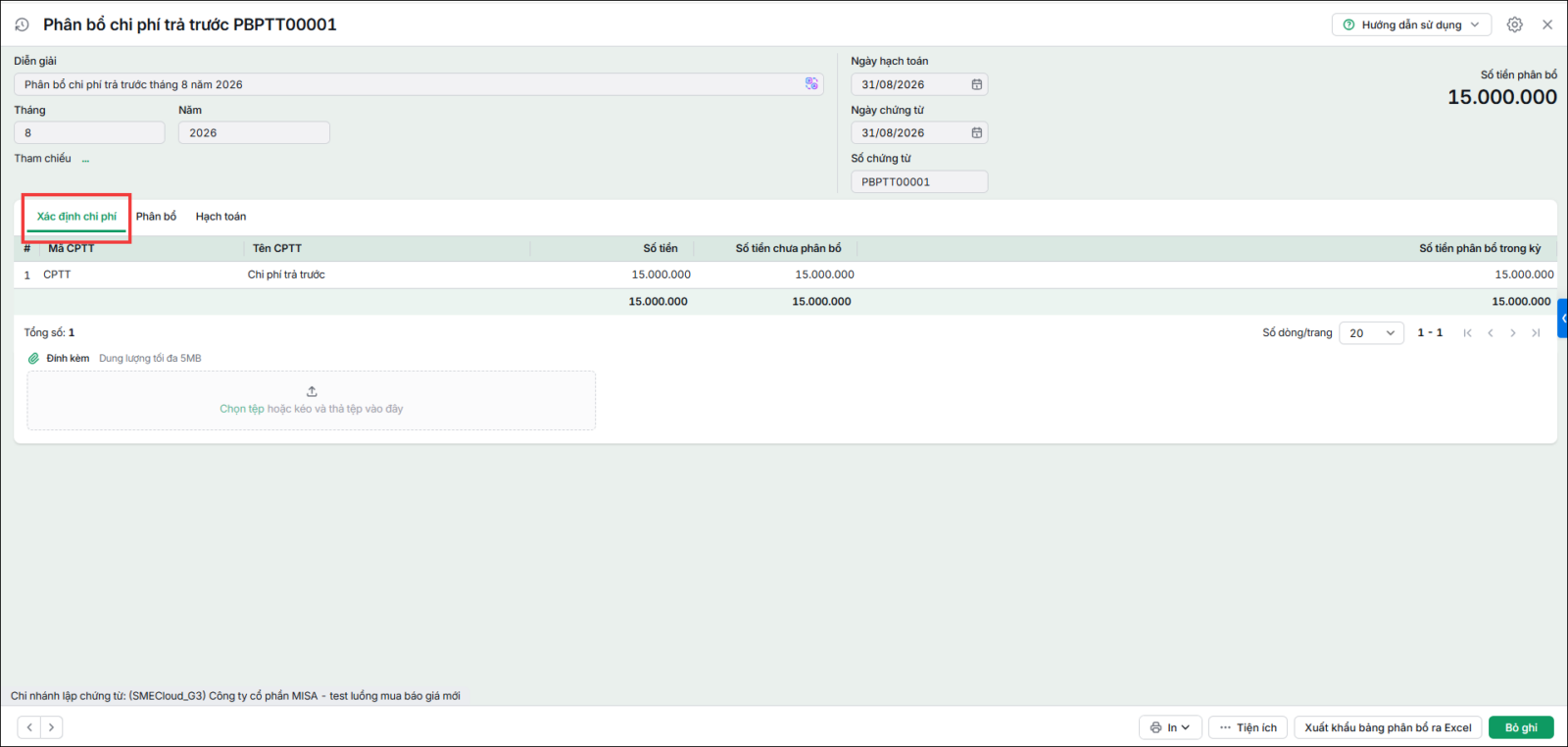Go to the previous voucher with left arrow

pyautogui.click(x=29, y=727)
